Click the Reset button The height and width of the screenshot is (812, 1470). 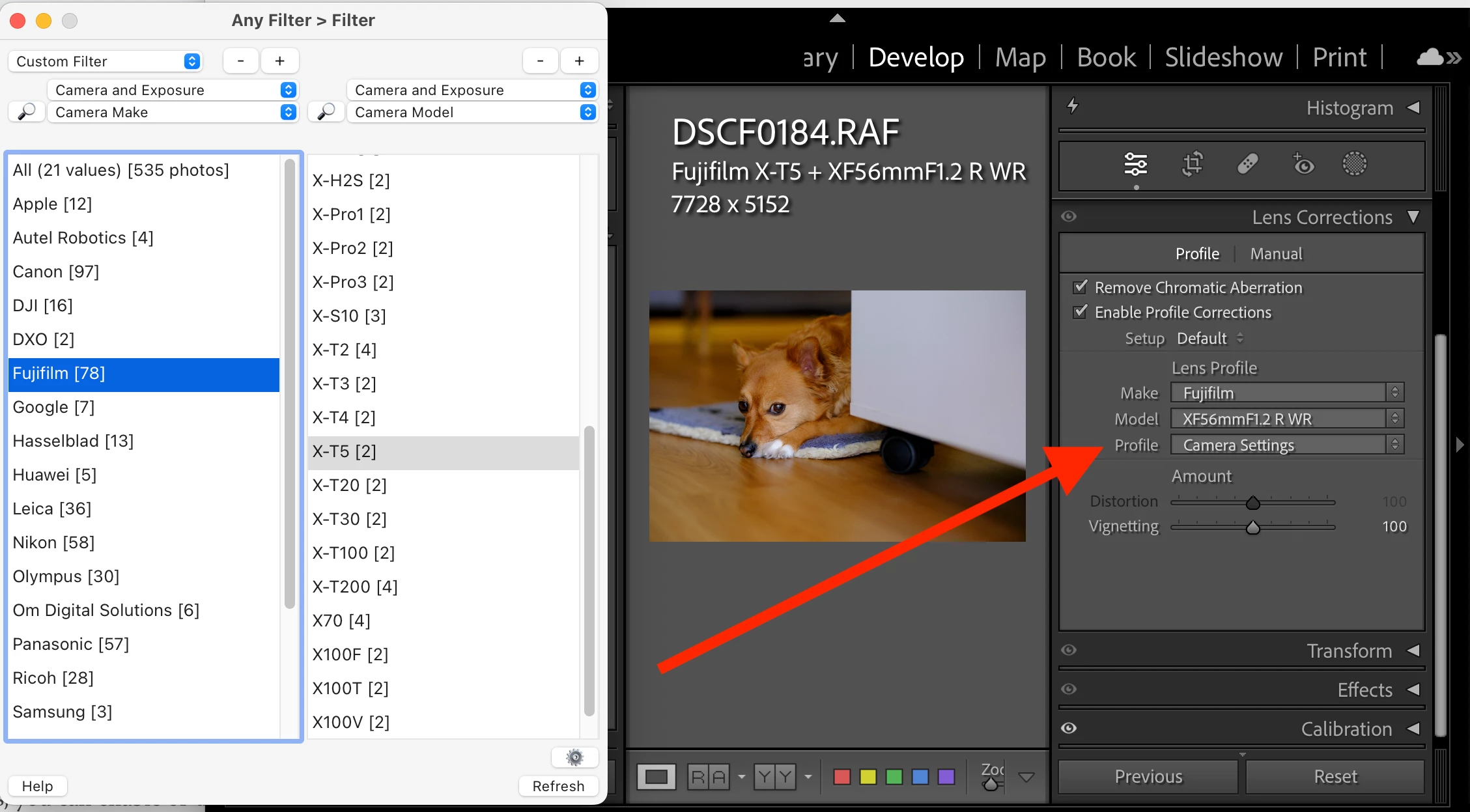pos(1335,776)
